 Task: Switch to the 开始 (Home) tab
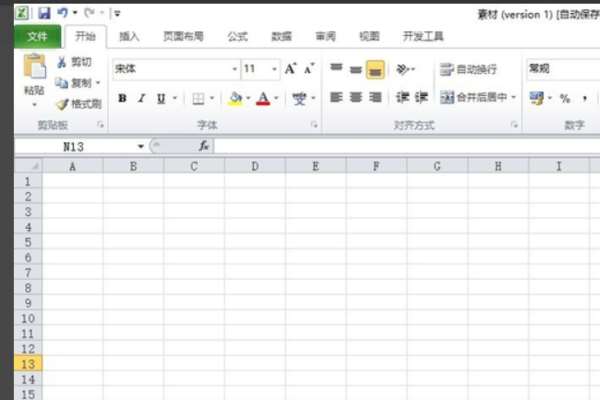(x=85, y=36)
